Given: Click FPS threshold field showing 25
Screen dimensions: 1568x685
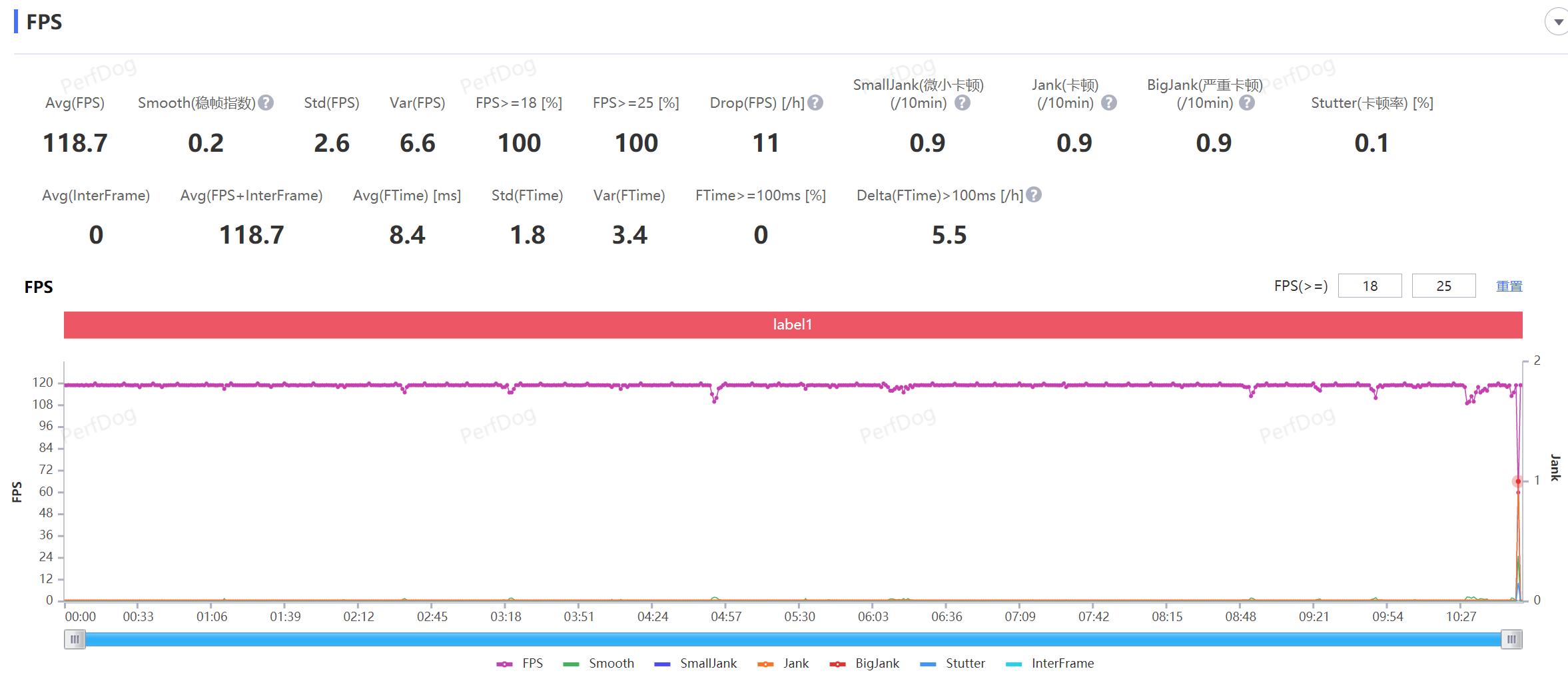Looking at the screenshot, I should pos(1443,286).
